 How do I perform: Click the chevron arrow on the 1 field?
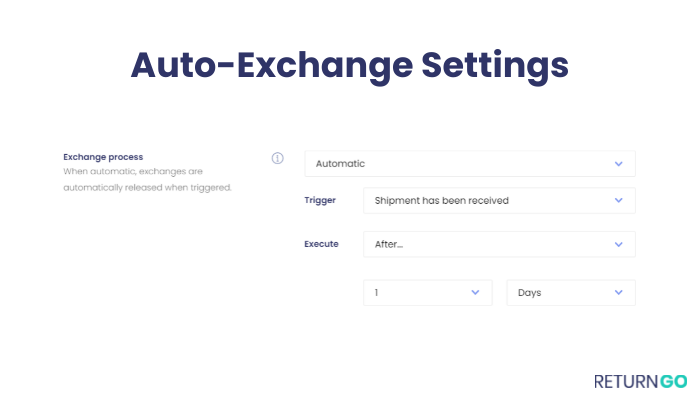(x=475, y=292)
